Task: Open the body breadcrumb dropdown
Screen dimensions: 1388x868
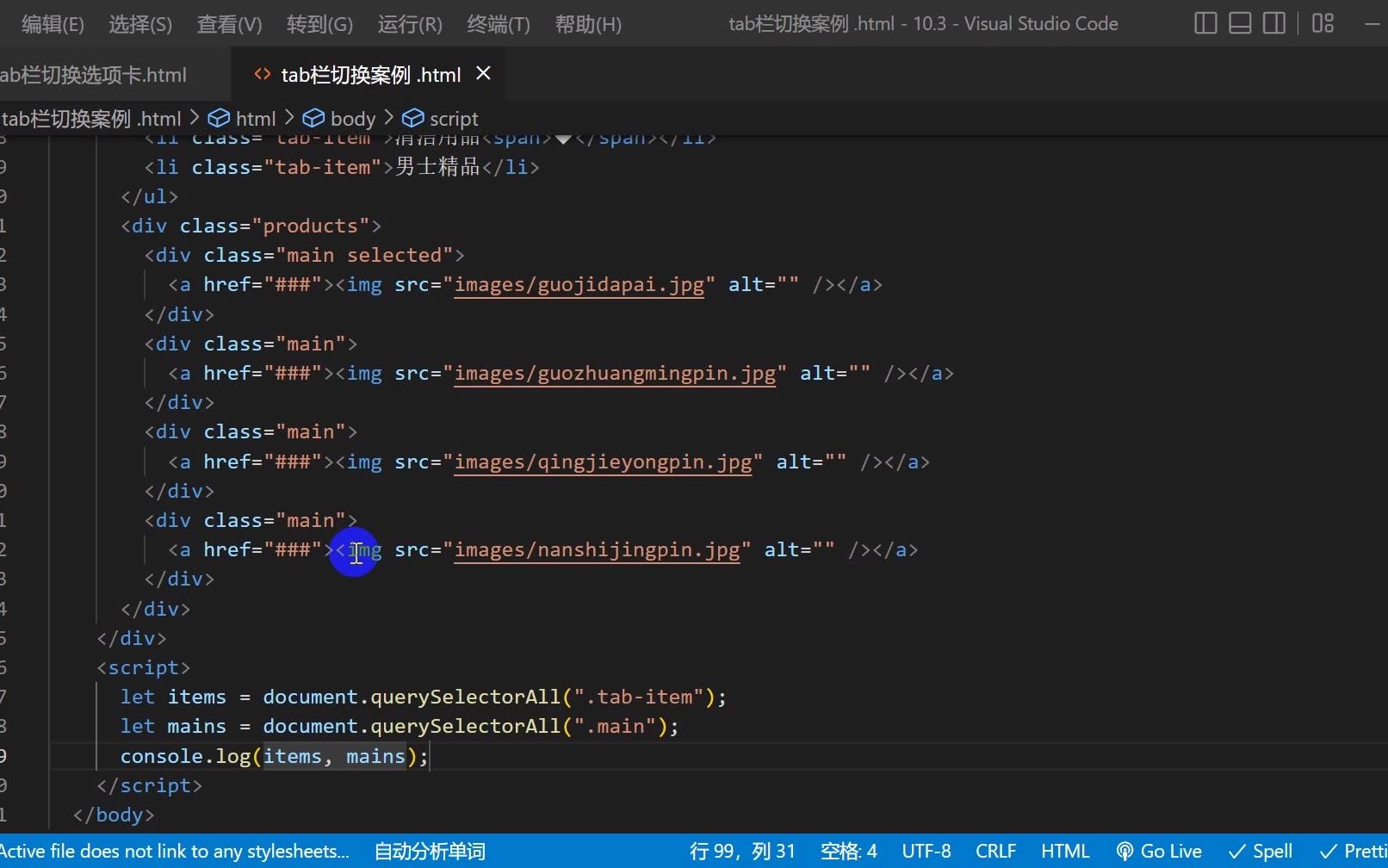Action: [353, 119]
